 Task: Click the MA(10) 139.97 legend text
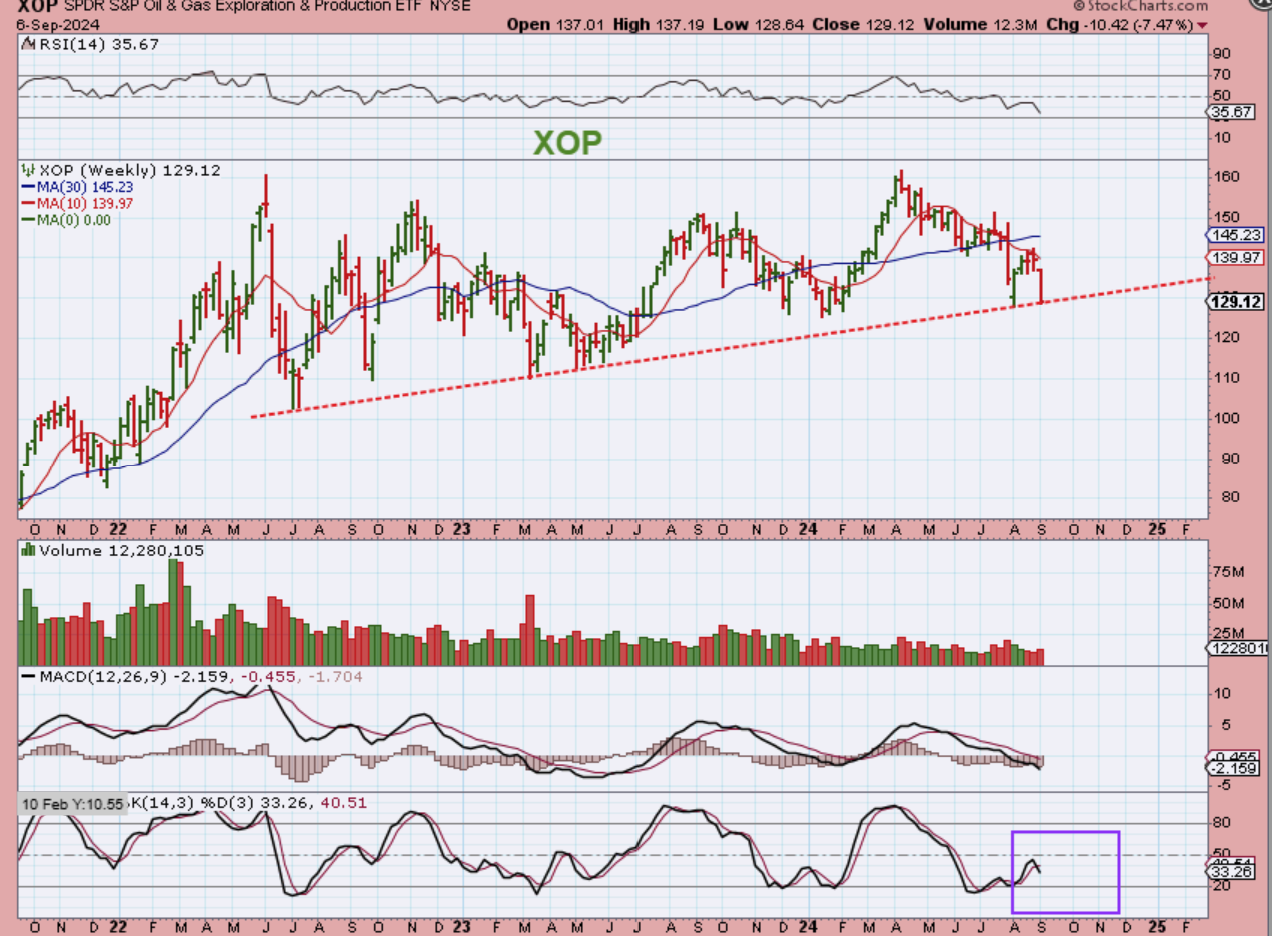click(x=84, y=203)
